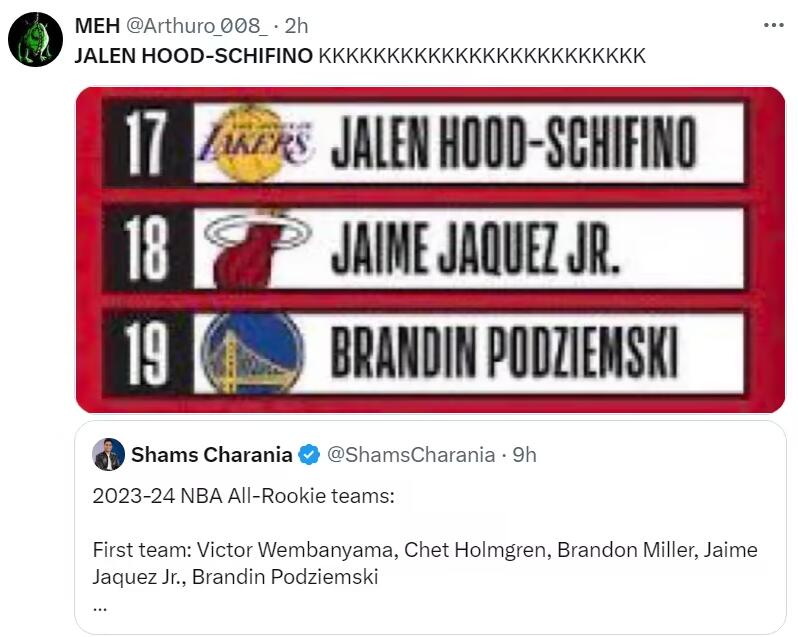Viewport: 798px width, 637px height.
Task: Click the 9h timestamp on quoted tweet
Action: (524, 455)
